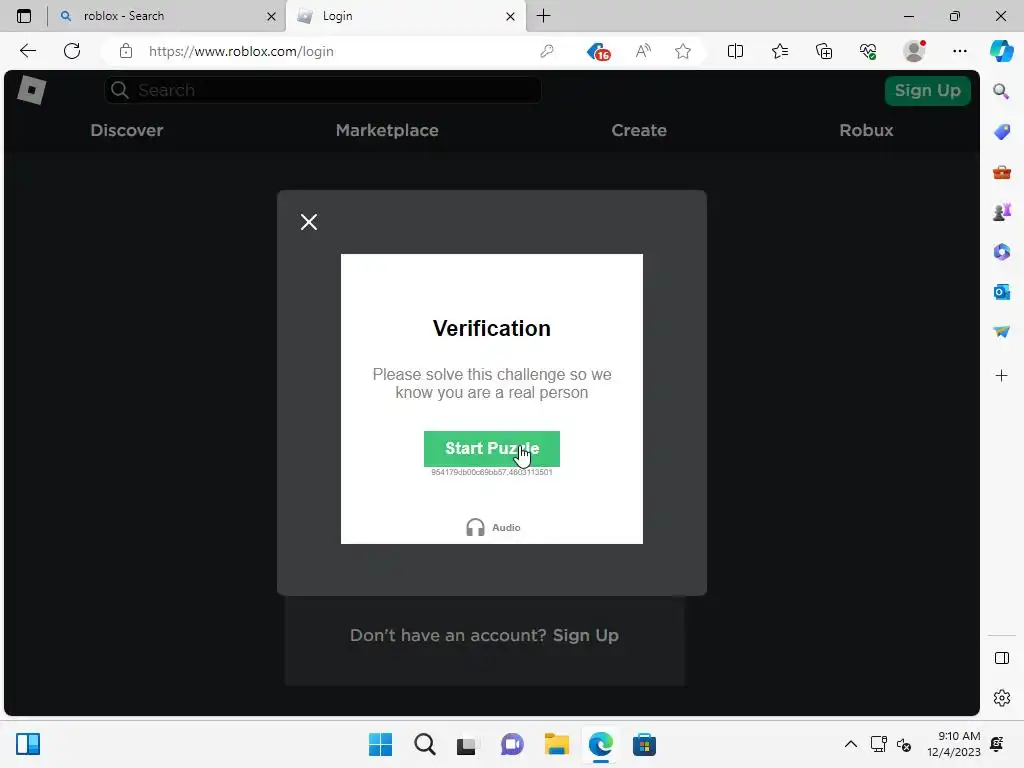This screenshot has width=1024, height=768.
Task: Open the sidebar Outlook icon
Action: click(x=1001, y=292)
